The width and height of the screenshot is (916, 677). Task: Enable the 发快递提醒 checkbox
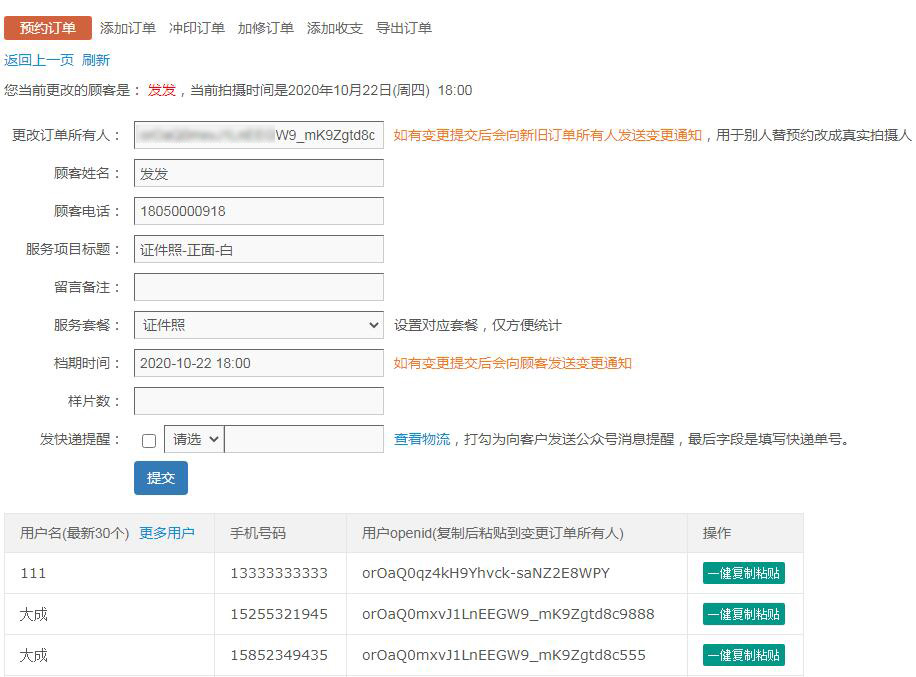click(149, 440)
